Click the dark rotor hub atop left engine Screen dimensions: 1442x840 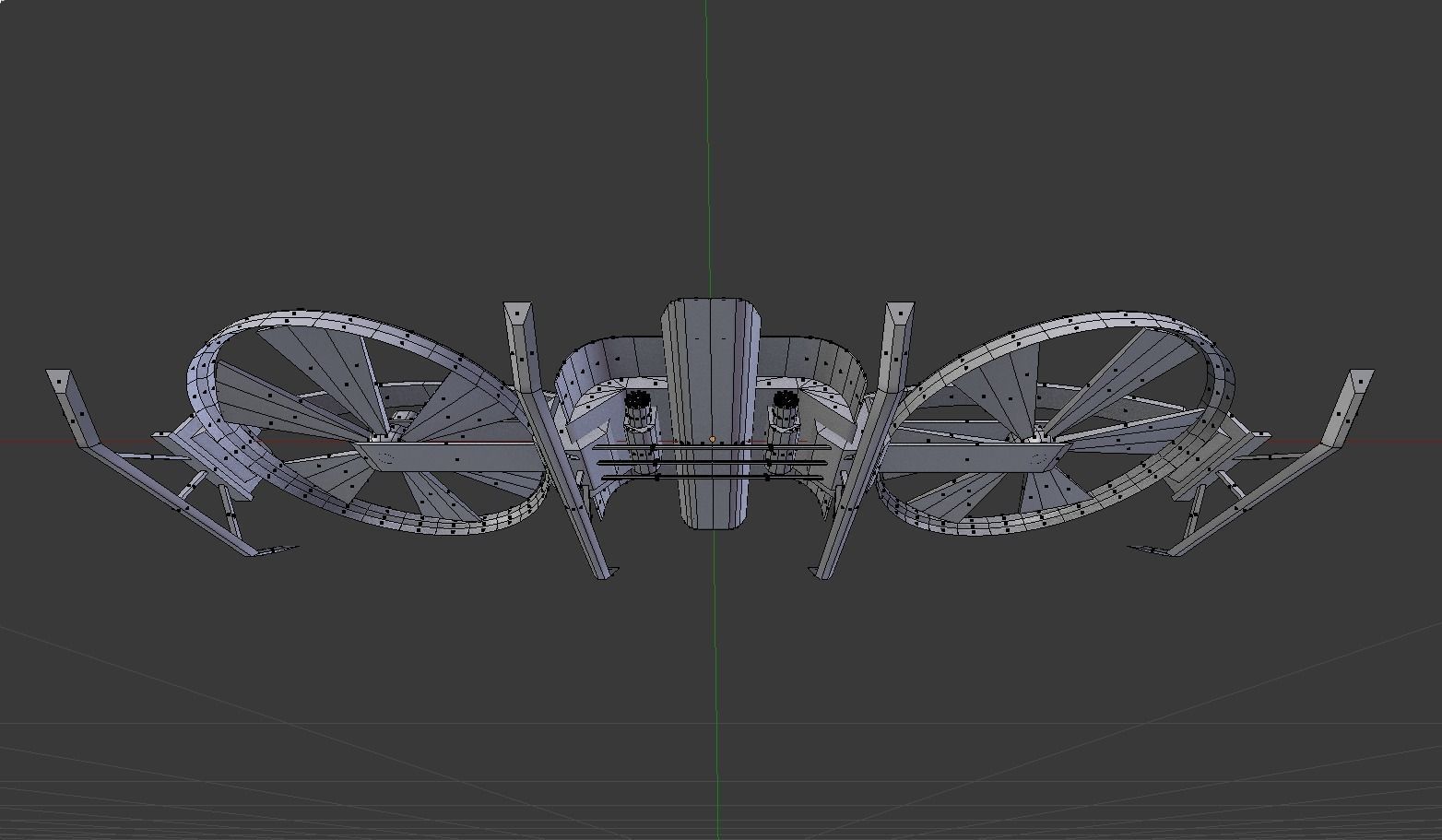pos(637,400)
